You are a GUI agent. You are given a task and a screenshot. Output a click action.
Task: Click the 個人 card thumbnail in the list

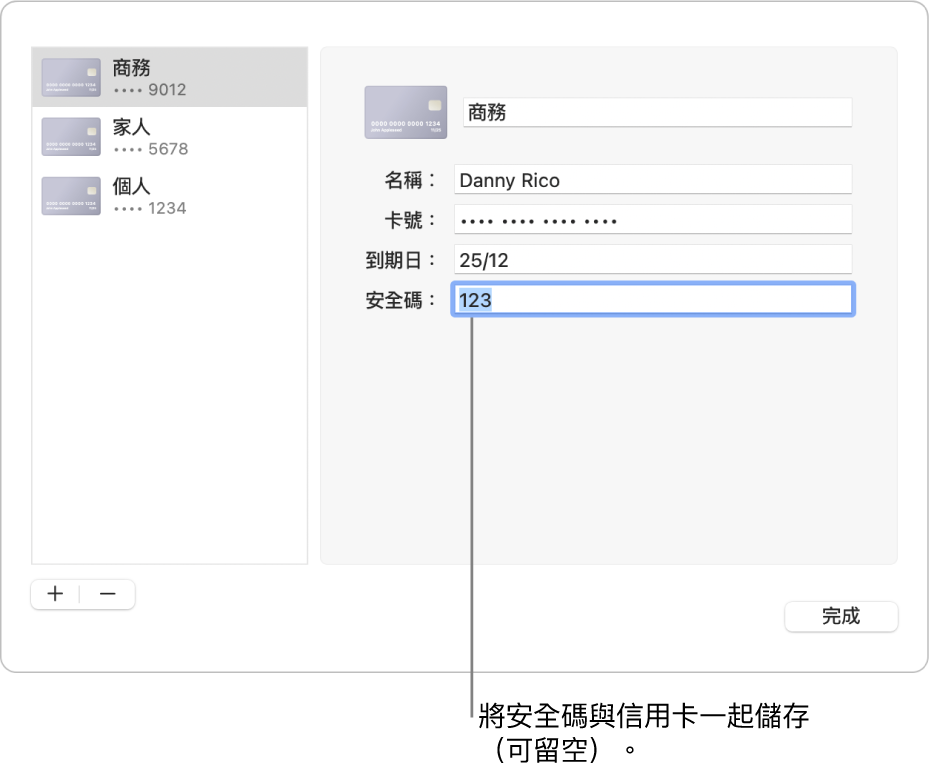coord(71,196)
